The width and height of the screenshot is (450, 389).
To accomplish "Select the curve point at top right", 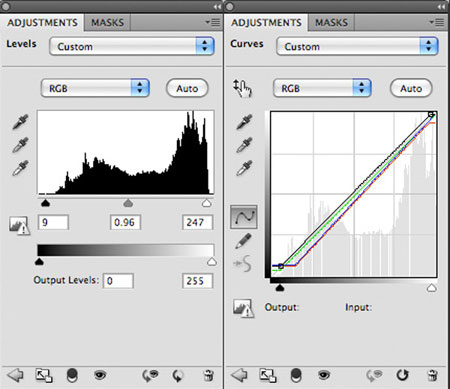I will point(431,114).
